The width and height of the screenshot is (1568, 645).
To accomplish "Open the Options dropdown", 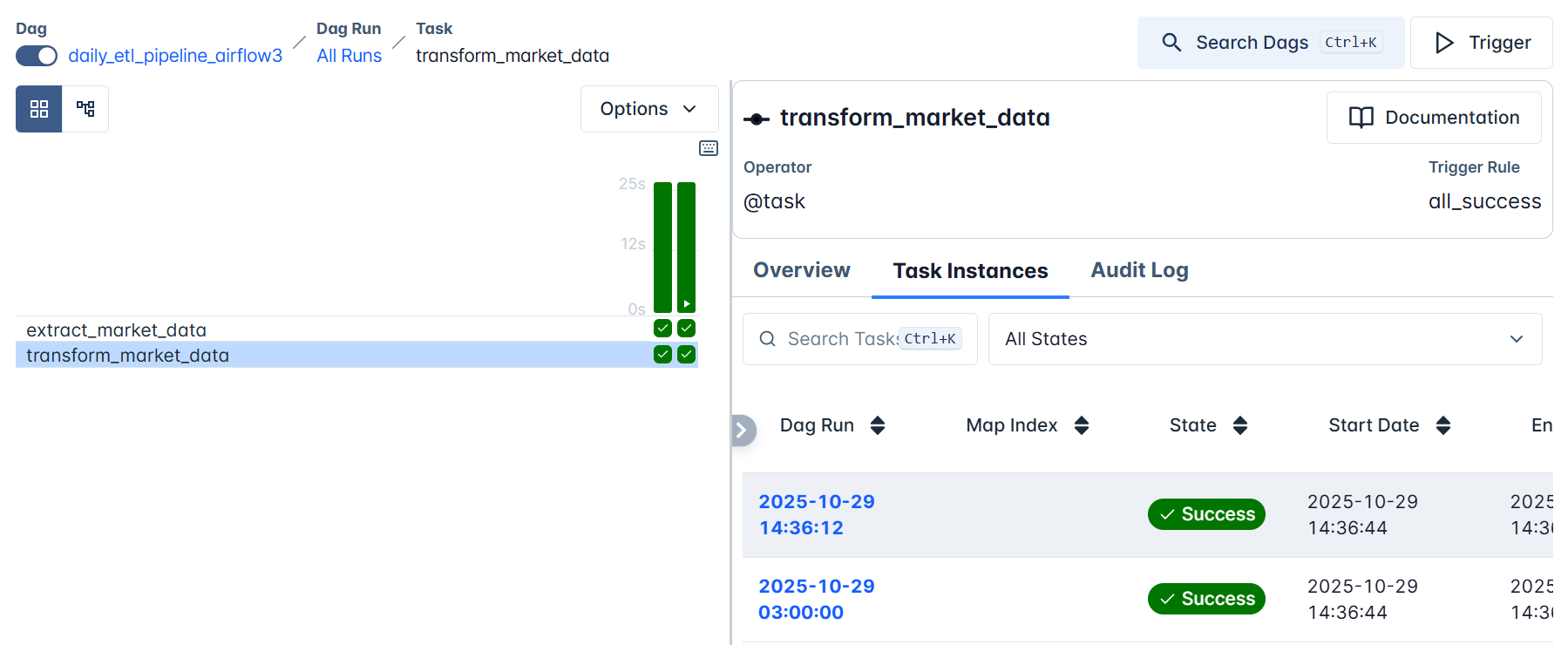I will tap(649, 109).
